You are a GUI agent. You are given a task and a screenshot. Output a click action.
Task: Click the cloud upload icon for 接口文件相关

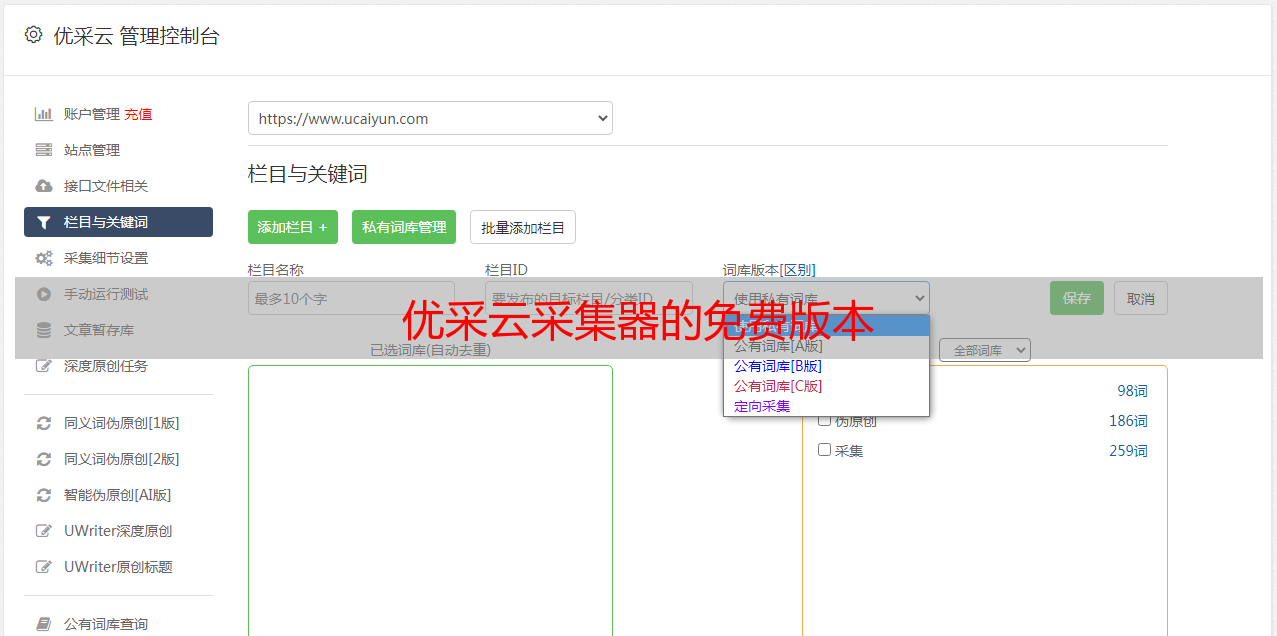coord(44,186)
